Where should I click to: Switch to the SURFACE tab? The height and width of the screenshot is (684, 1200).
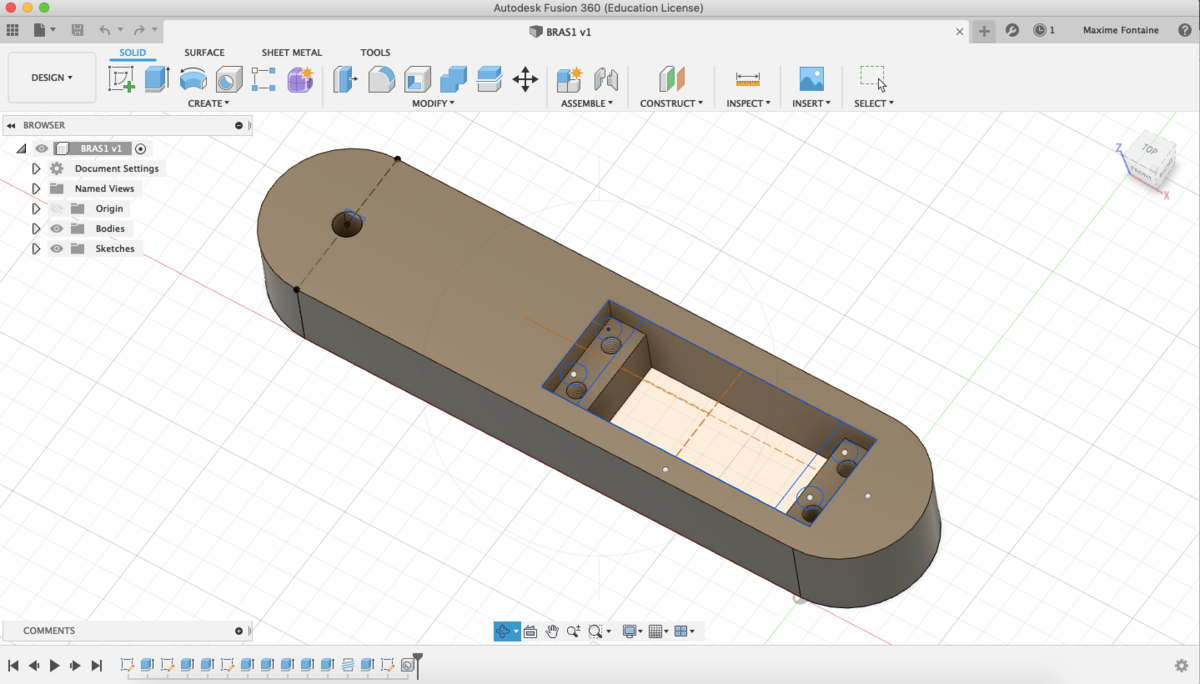204,53
